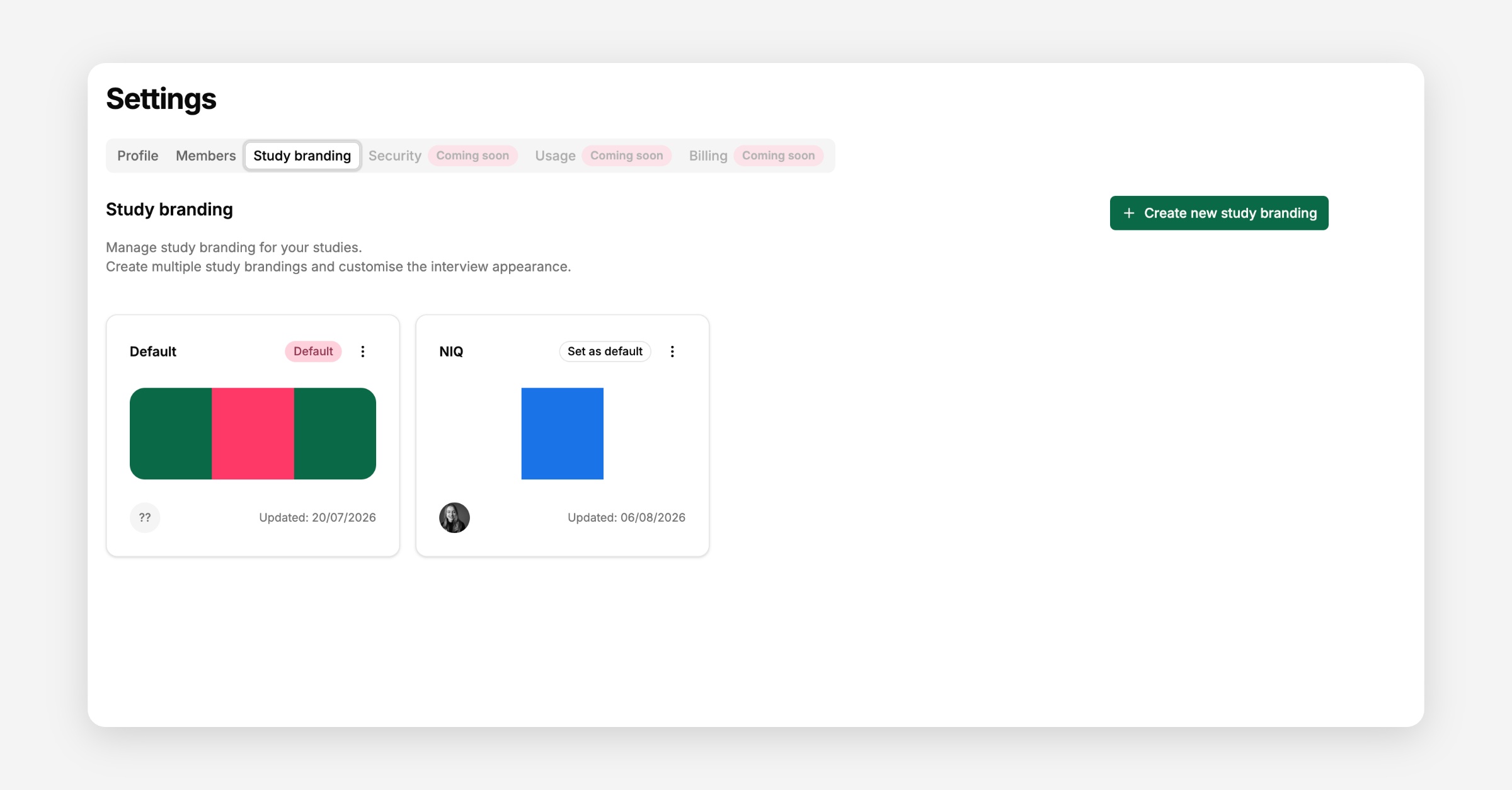The height and width of the screenshot is (790, 1512).
Task: Open the NIQ card three-dot menu
Action: click(x=672, y=352)
